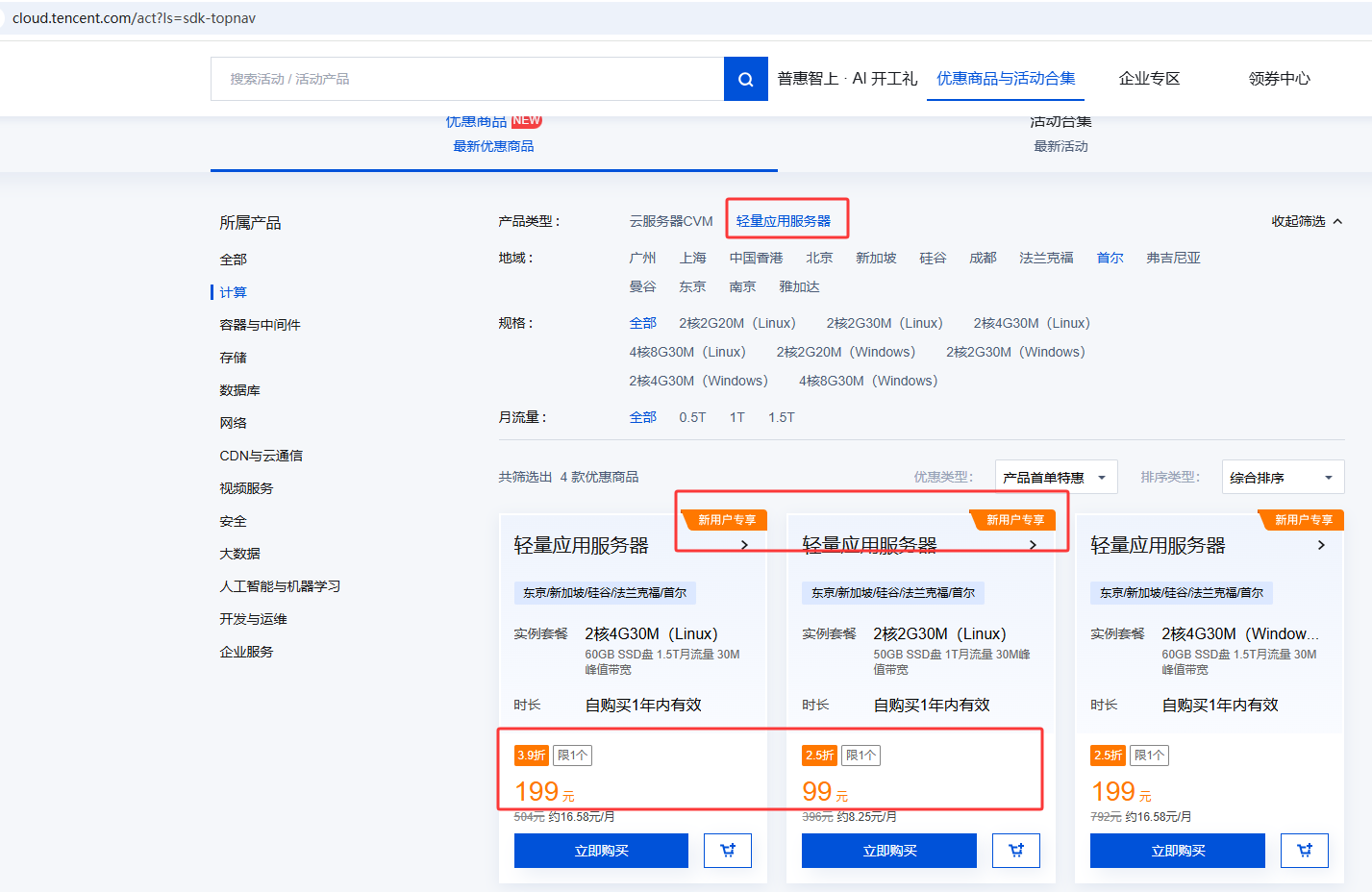Filter region by 广州
1372x892 pixels.
[x=642, y=258]
